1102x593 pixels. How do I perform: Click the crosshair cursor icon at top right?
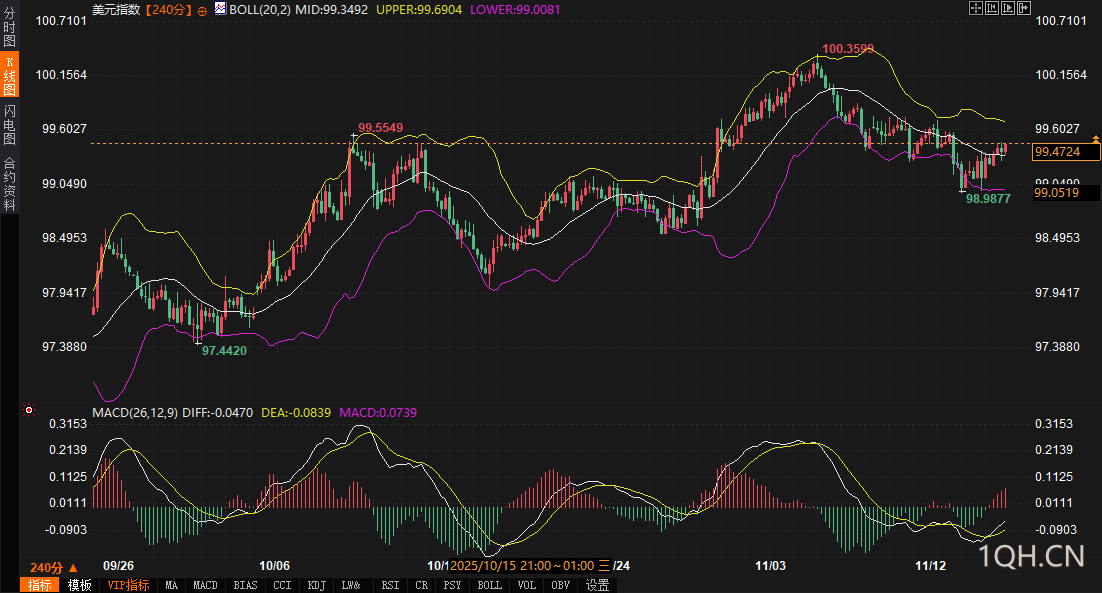point(976,8)
